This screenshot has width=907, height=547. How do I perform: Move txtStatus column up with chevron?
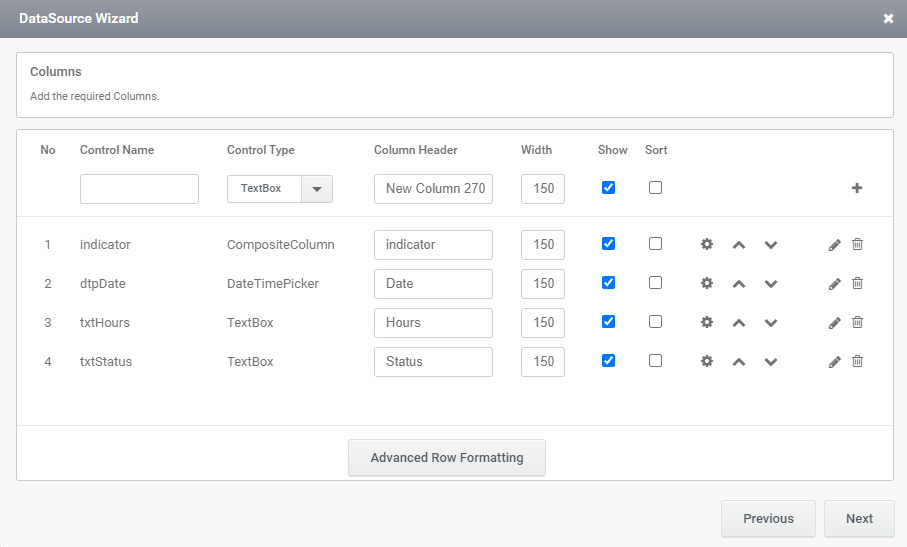pos(739,362)
